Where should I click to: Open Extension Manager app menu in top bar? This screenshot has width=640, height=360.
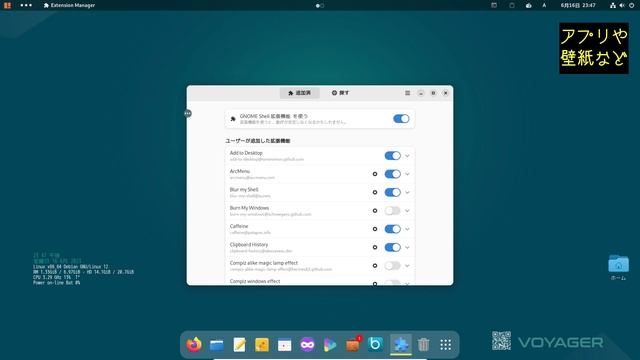tap(69, 5)
